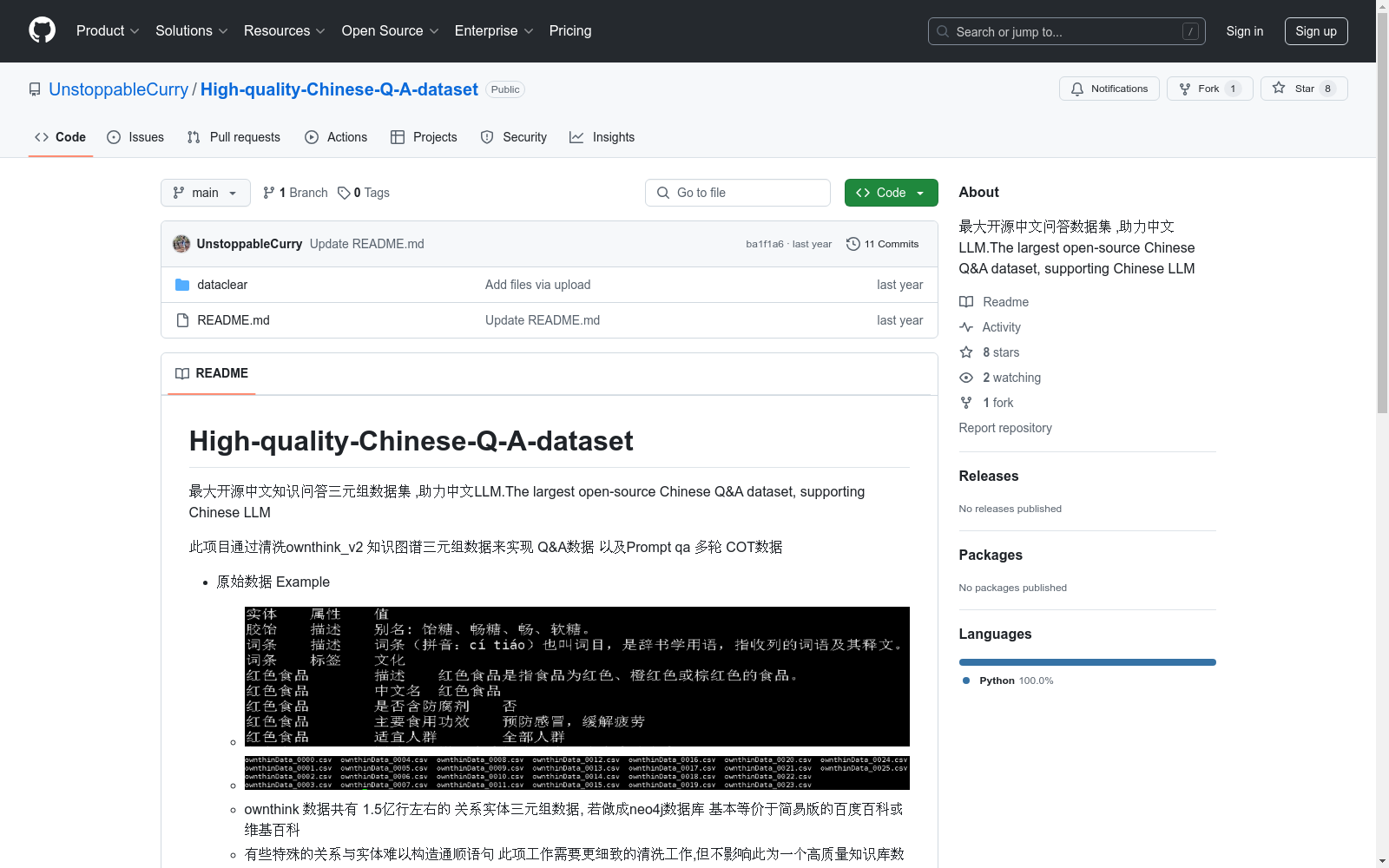The height and width of the screenshot is (868, 1389).
Task: Click the README book icon in the tab
Action: [x=182, y=373]
